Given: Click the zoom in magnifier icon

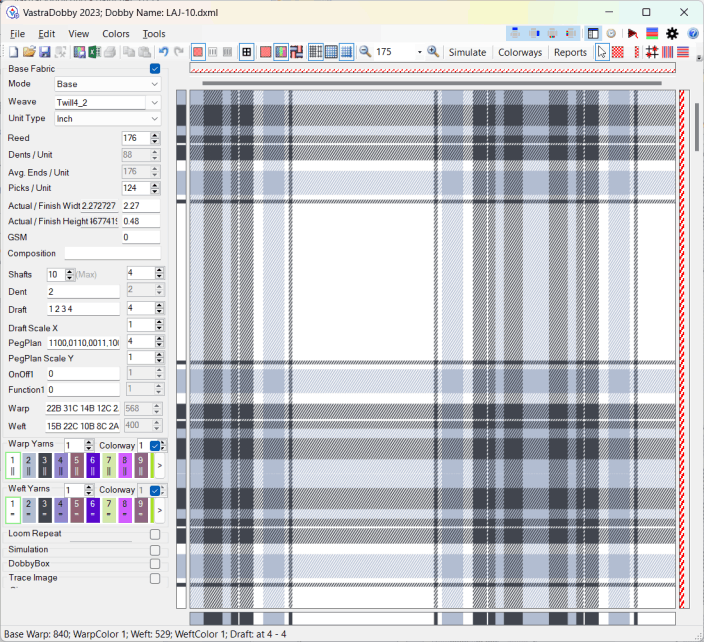Looking at the screenshot, I should 433,52.
